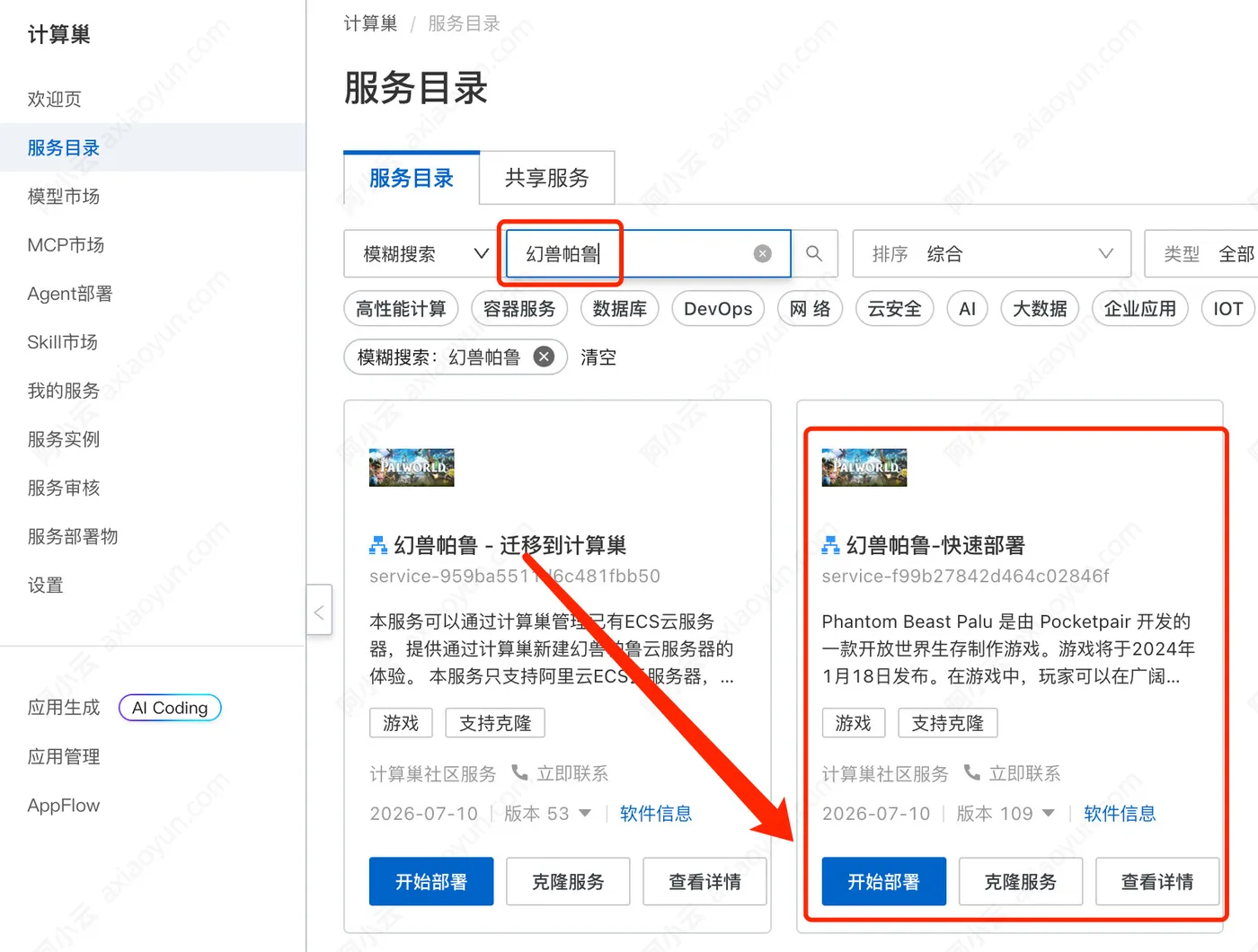1258x952 pixels.
Task: Click the Palworld logo on 迁移到计算巢 card
Action: (x=412, y=467)
